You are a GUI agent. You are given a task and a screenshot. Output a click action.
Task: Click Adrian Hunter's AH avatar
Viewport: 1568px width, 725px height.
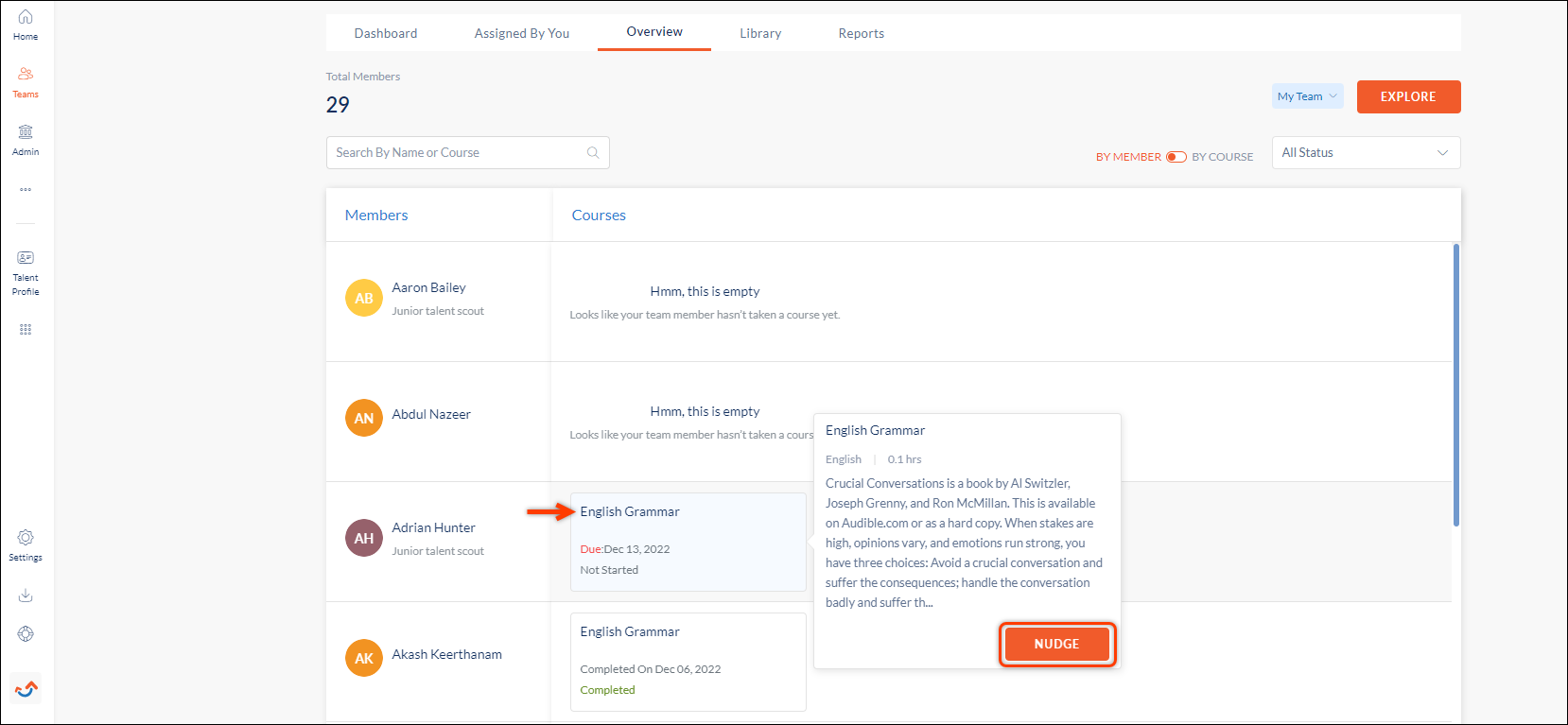pyautogui.click(x=364, y=538)
